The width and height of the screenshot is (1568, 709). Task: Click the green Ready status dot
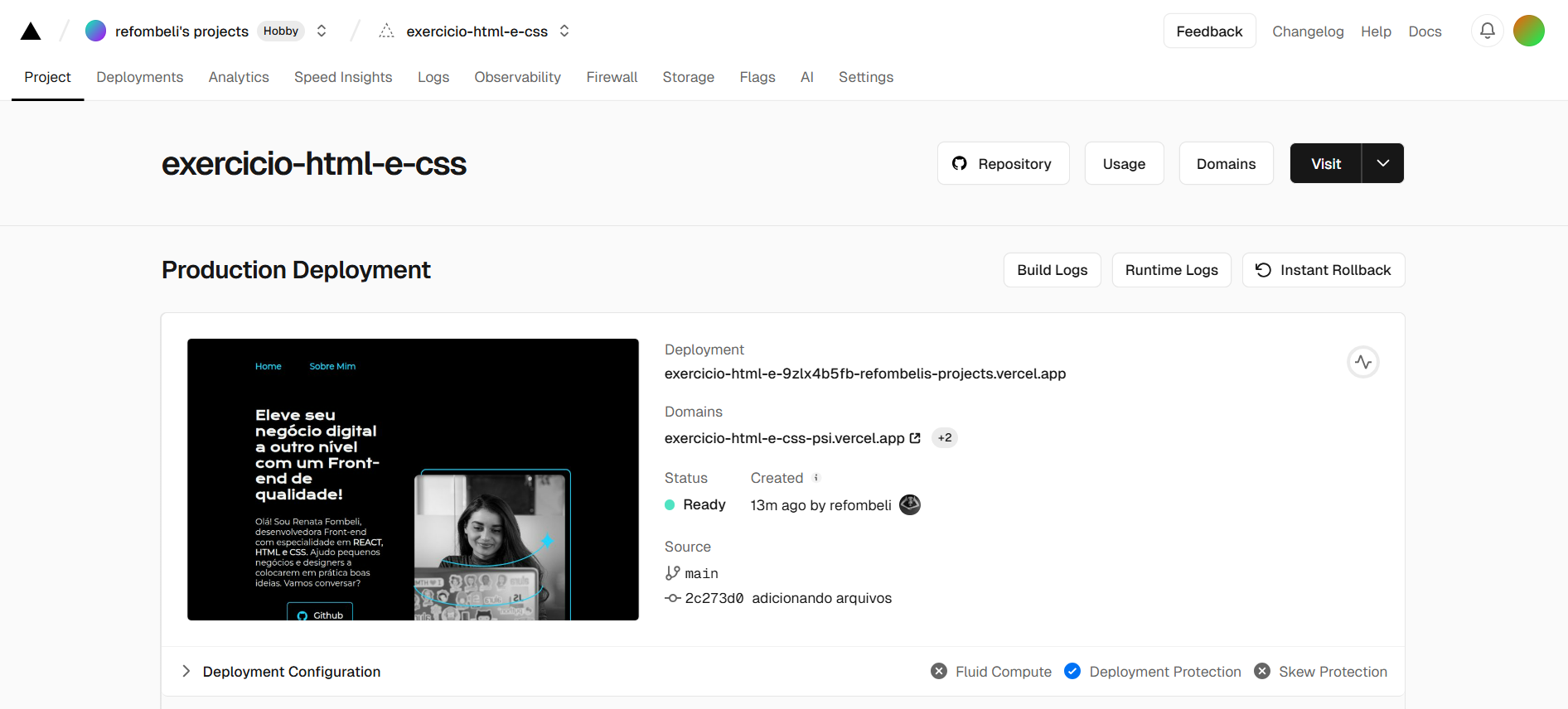coord(670,504)
